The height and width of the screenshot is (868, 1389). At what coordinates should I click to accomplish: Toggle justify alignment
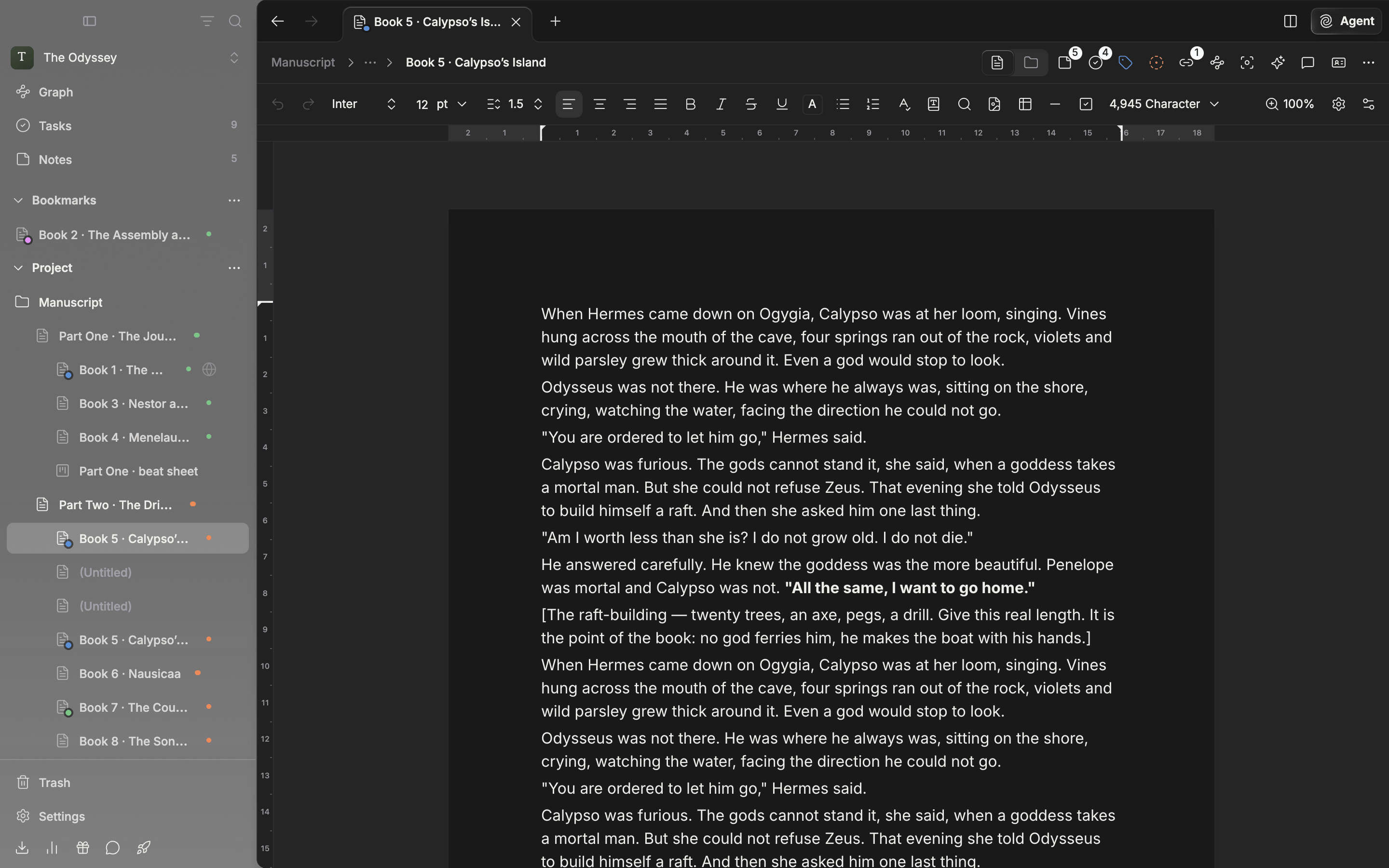[x=660, y=104]
